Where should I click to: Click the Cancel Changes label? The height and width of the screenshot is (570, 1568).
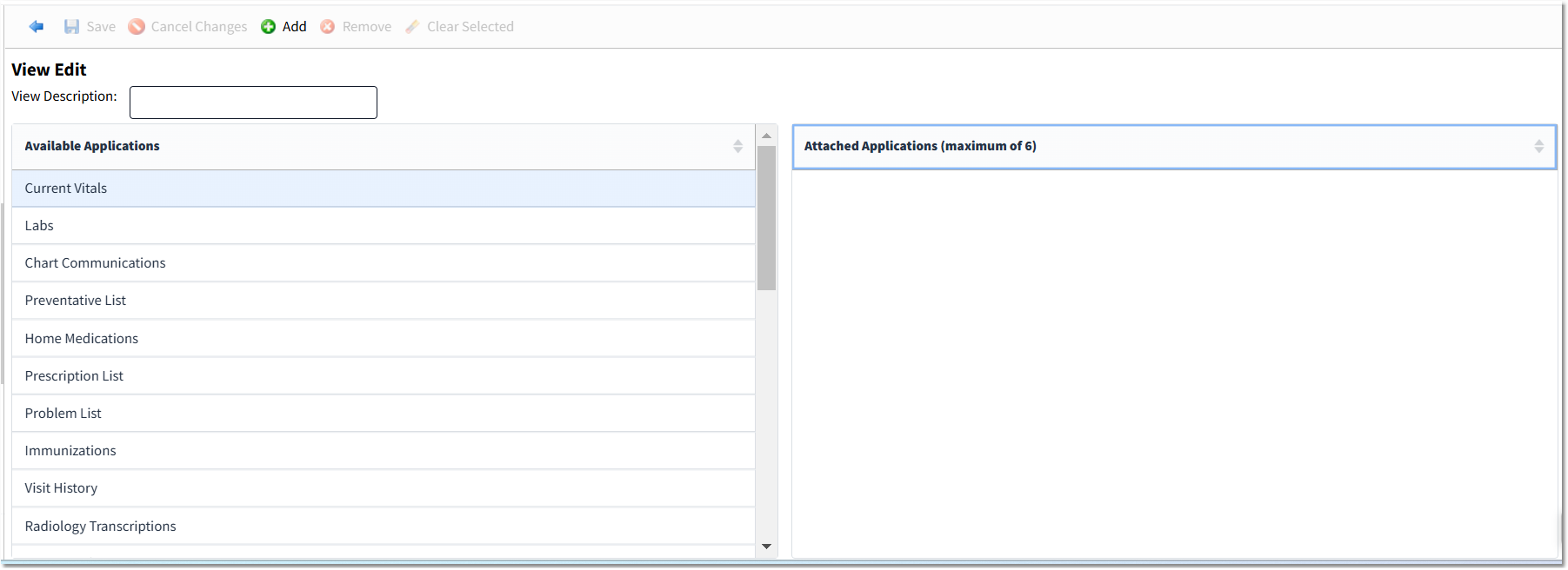199,27
